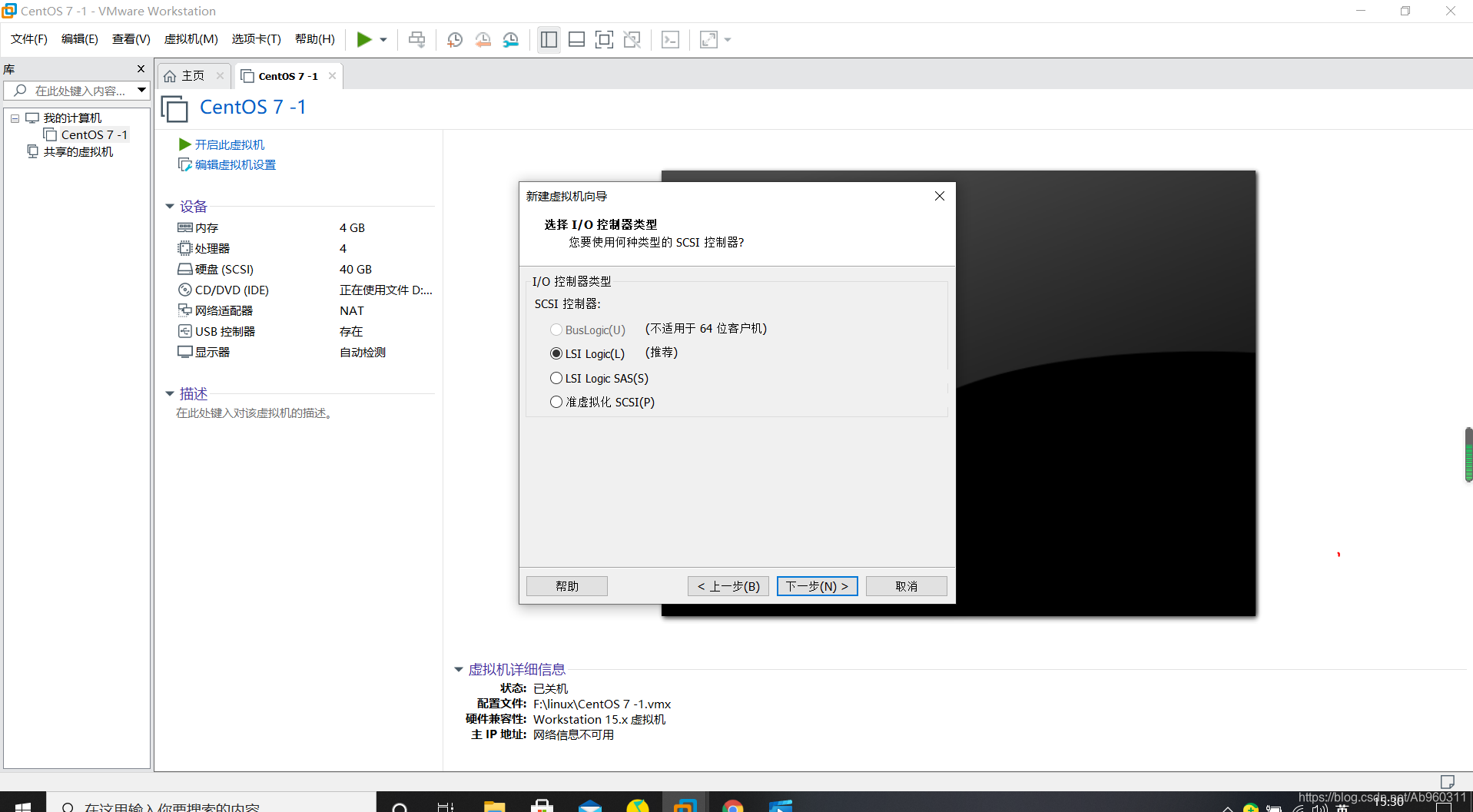Open snapshot manager via the clock-wrench icon
This screenshot has height=812, width=1473.
point(511,39)
